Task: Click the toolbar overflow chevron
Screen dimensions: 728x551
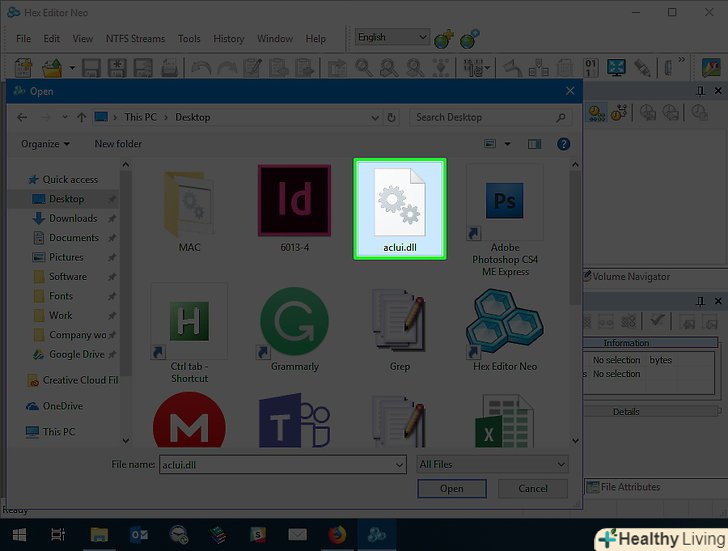Action: coord(681,60)
